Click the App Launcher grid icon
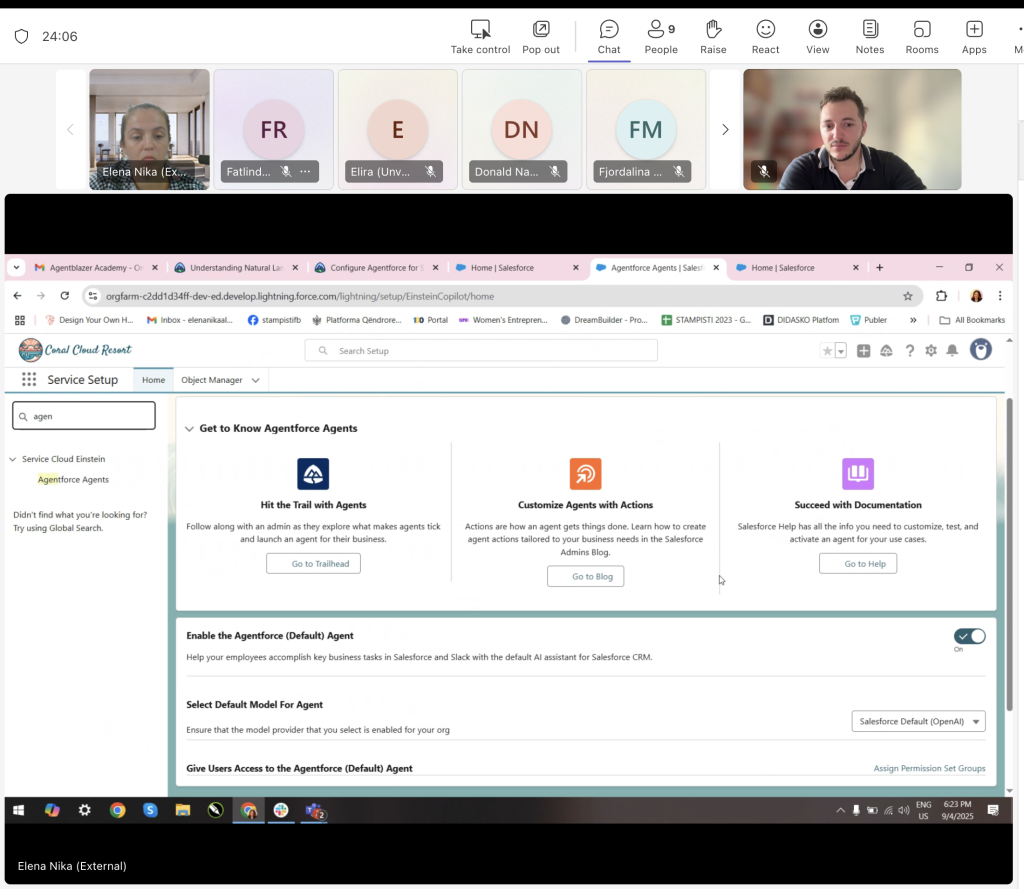1024x889 pixels. click(29, 380)
